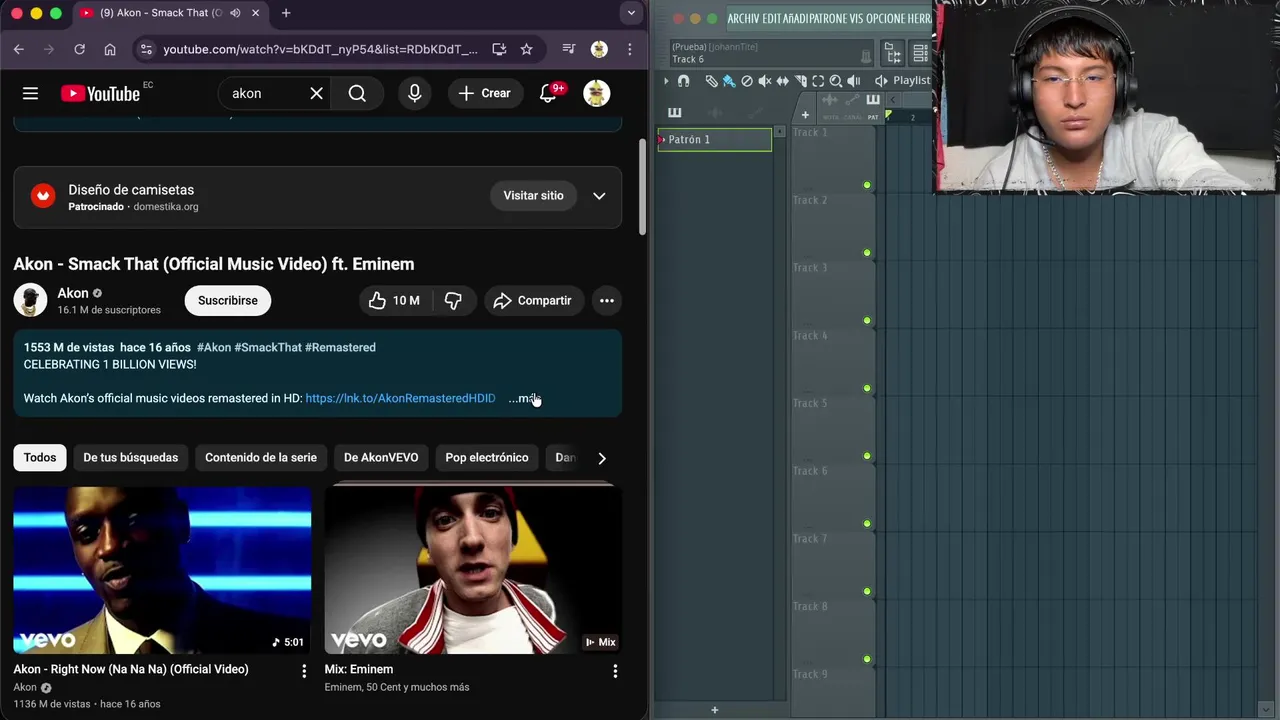
Task: Select the Playback speaker tool in playlist toolbar
Action: [854, 81]
